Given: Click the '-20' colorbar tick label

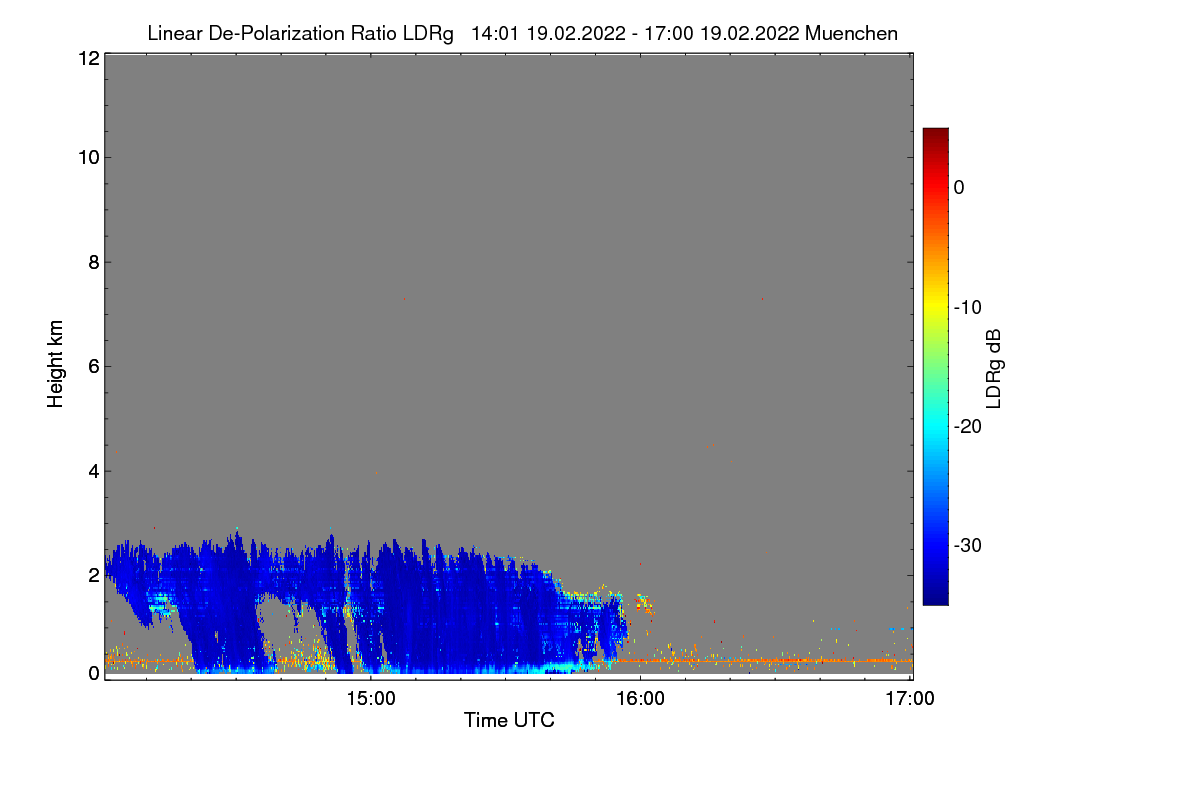Looking at the screenshot, I should [x=968, y=426].
